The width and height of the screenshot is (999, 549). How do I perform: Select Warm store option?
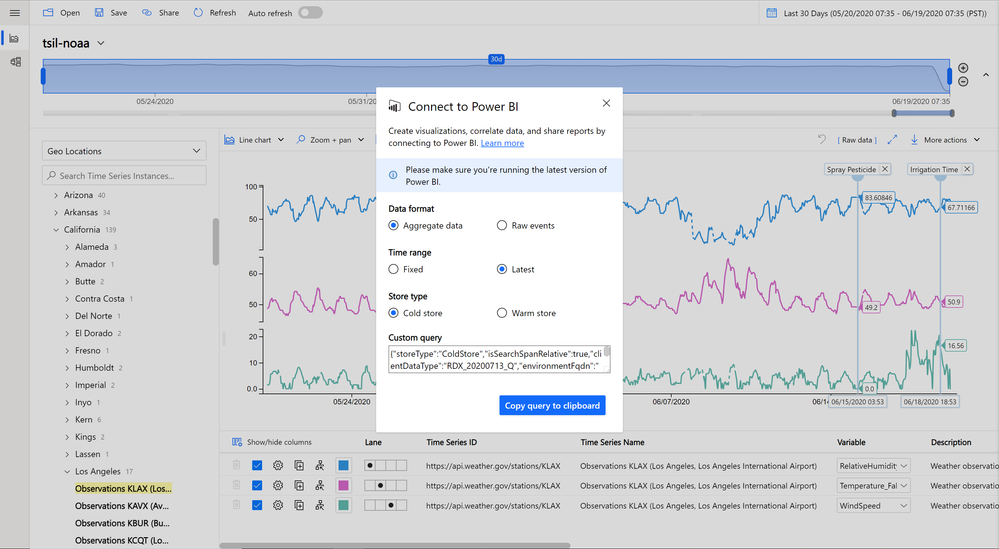(526, 313)
